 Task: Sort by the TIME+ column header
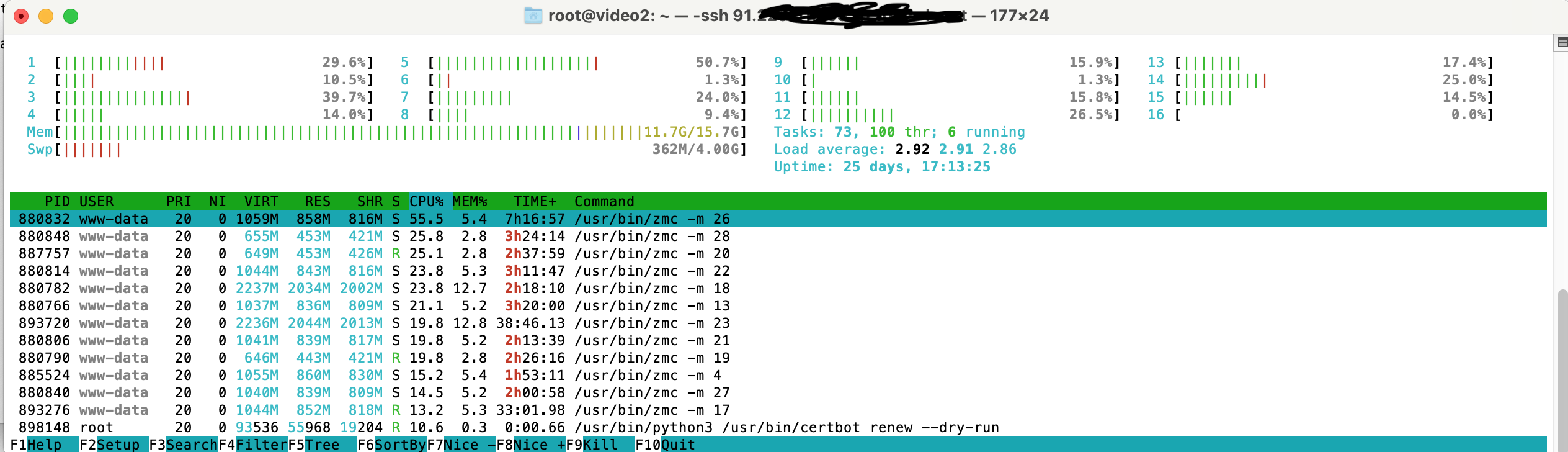535,201
